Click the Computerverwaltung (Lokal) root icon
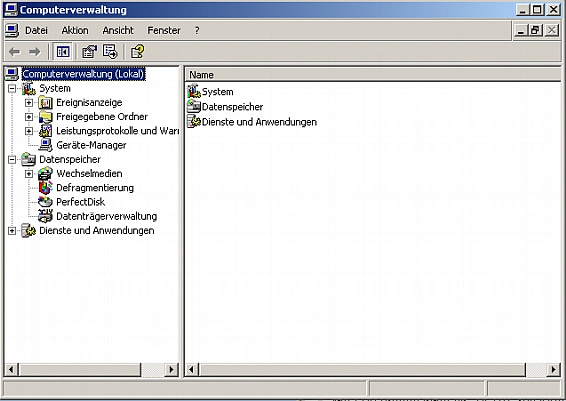 tap(12, 74)
